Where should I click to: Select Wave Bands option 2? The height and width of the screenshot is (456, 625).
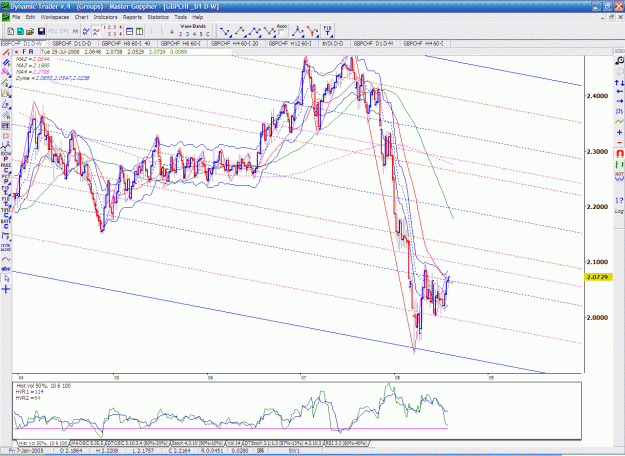181,34
